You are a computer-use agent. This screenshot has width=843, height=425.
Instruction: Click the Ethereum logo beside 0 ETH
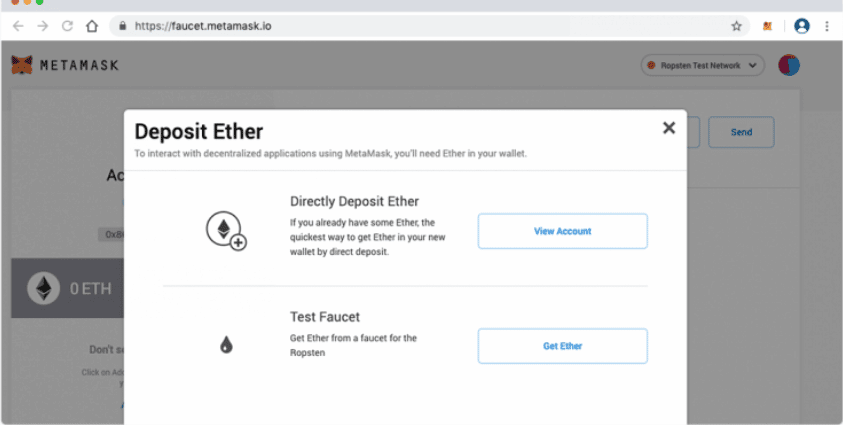(x=44, y=289)
